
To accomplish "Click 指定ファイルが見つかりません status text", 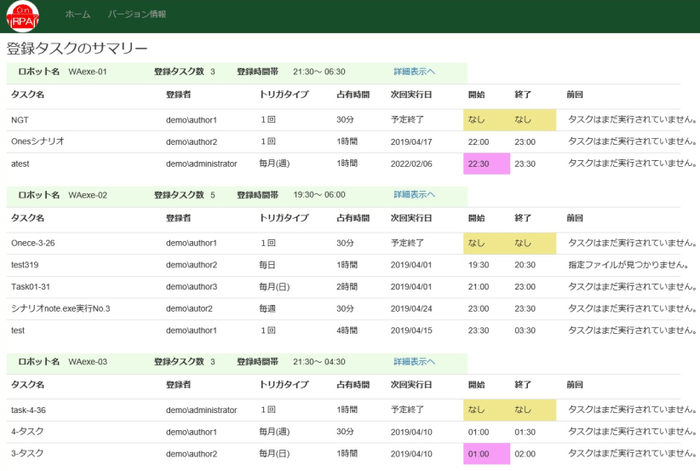I will [x=627, y=265].
